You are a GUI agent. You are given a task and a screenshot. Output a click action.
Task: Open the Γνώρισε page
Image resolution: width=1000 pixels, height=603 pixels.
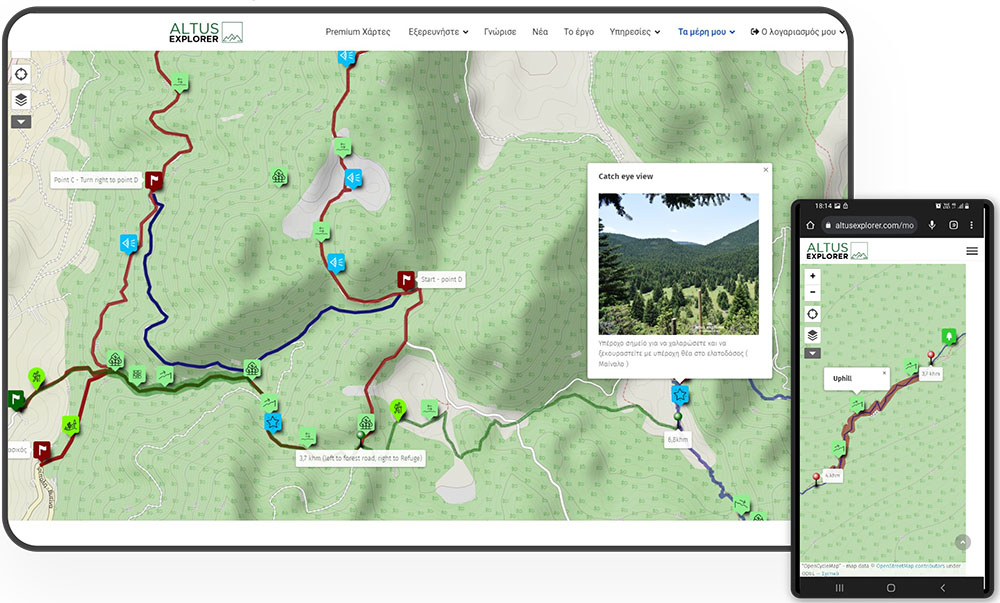[x=500, y=32]
